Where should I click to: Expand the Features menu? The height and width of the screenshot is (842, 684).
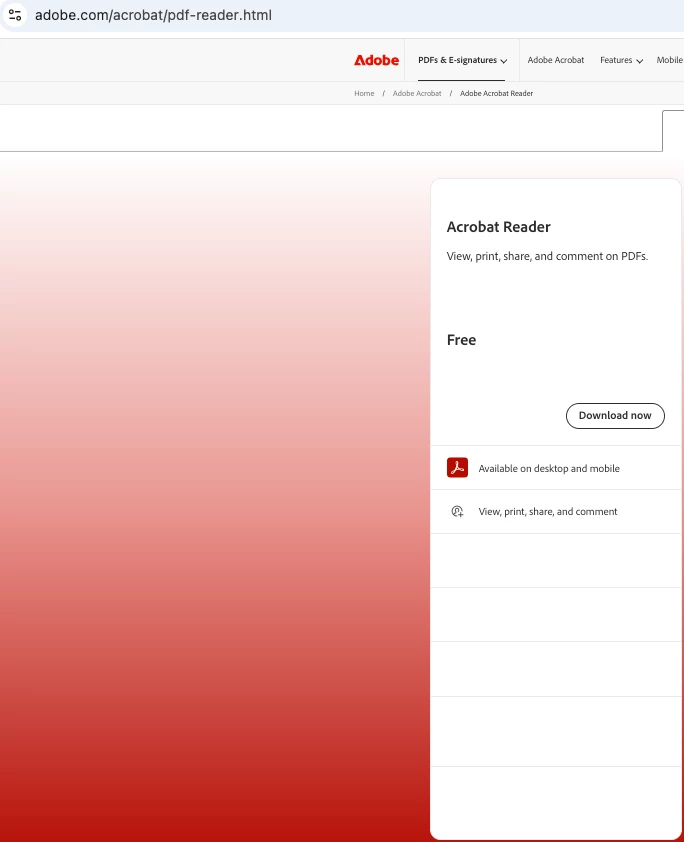621,60
